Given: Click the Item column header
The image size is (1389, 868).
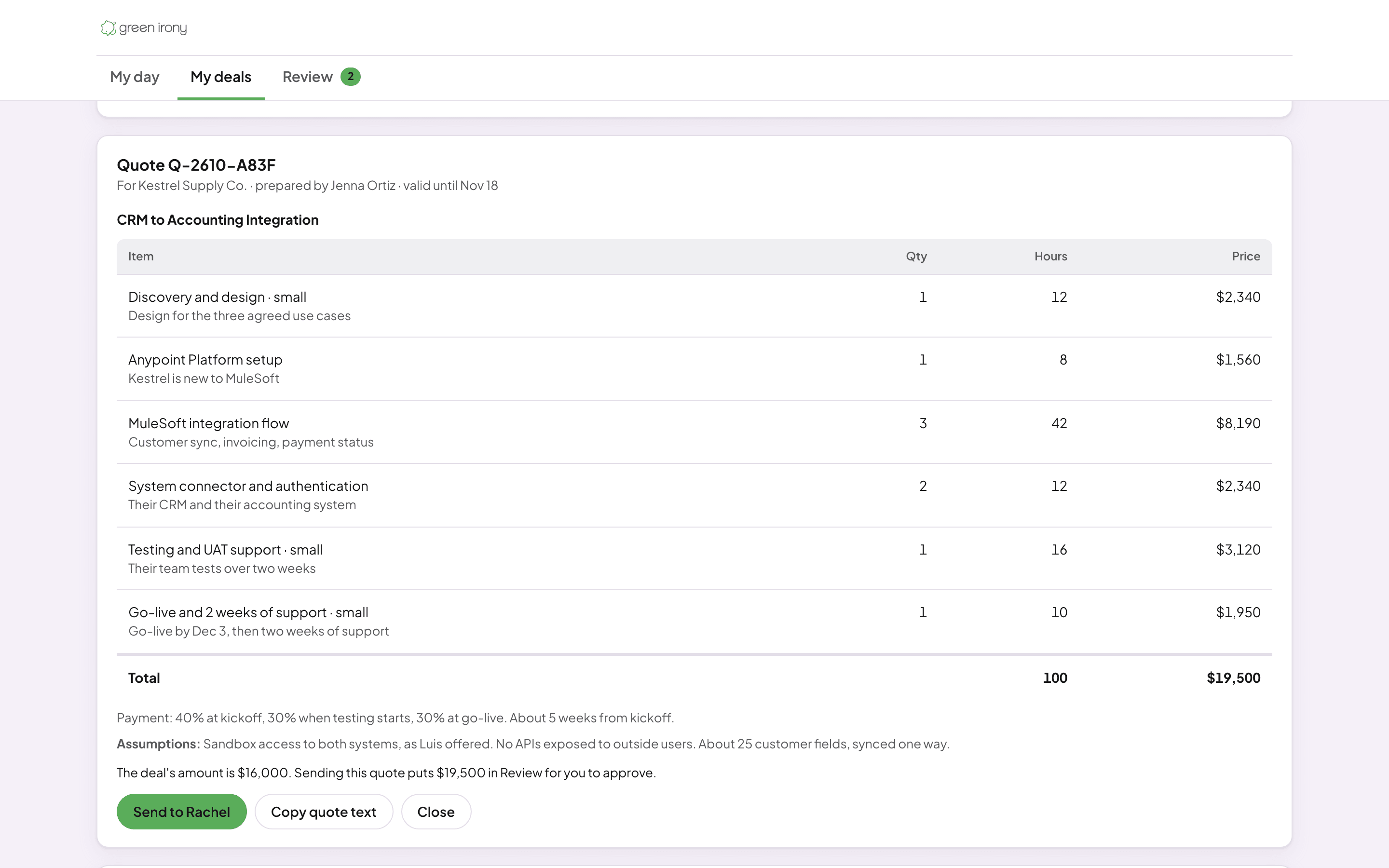Looking at the screenshot, I should (x=141, y=256).
